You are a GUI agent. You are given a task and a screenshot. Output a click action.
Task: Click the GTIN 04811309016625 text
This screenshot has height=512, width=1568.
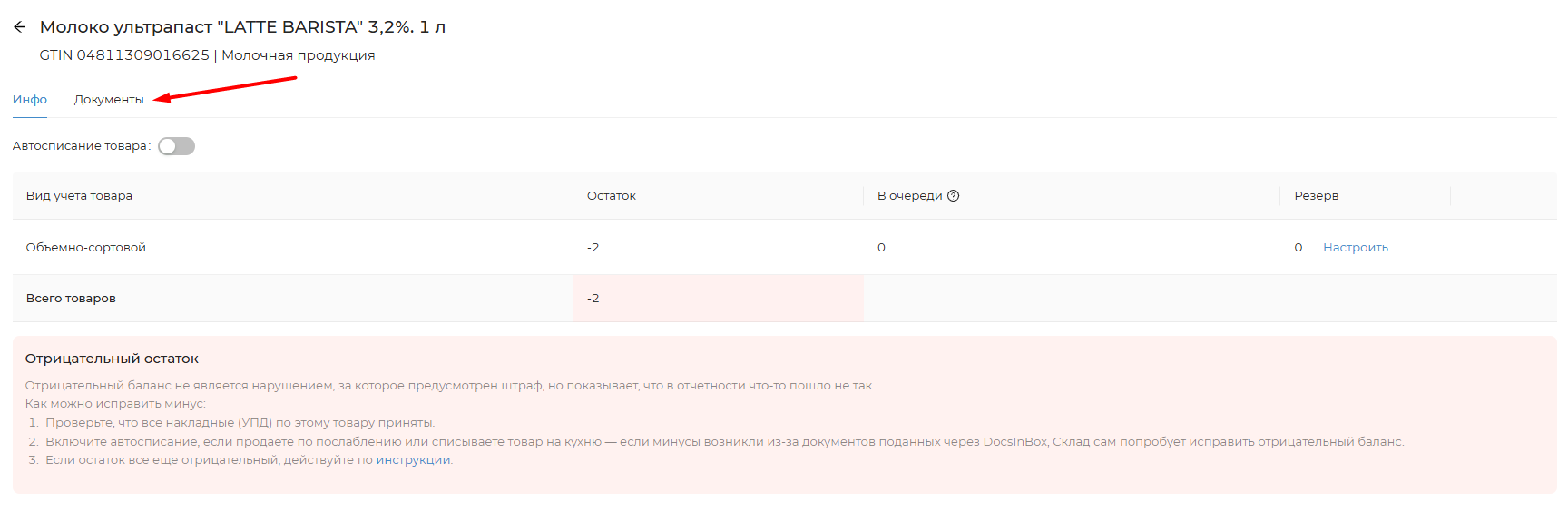pos(124,55)
